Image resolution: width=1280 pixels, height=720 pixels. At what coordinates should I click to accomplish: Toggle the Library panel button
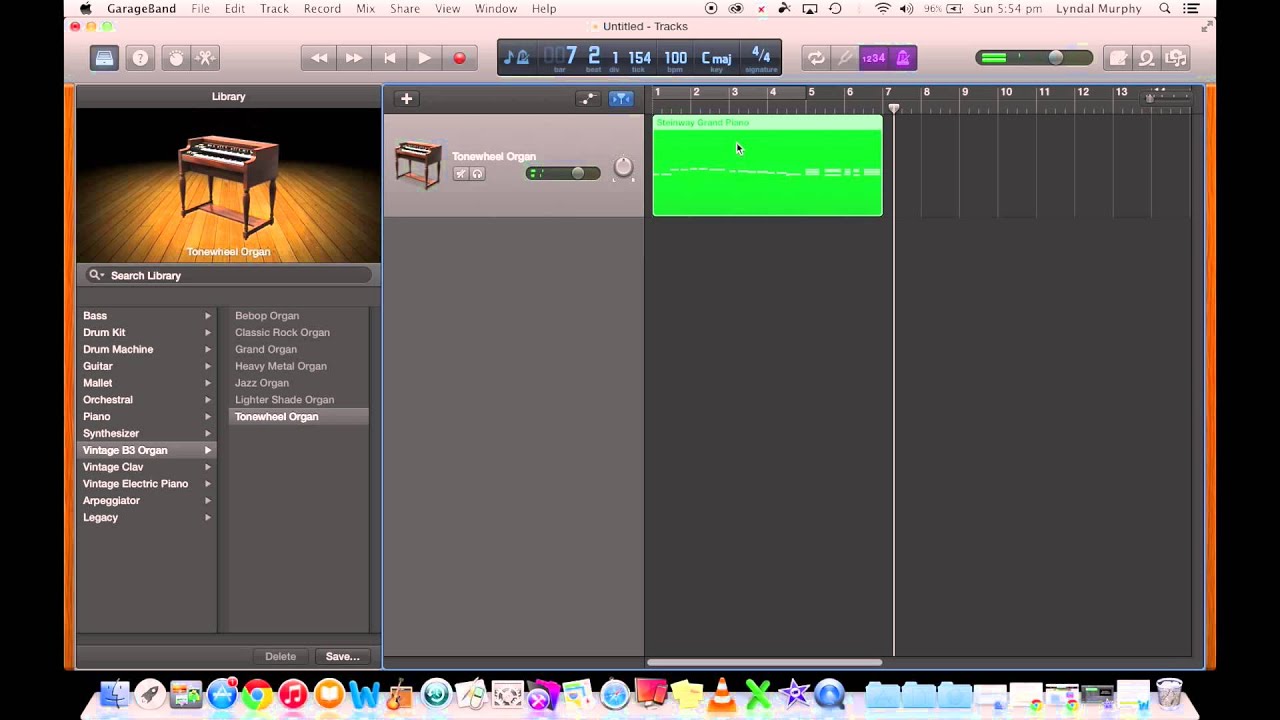click(105, 58)
